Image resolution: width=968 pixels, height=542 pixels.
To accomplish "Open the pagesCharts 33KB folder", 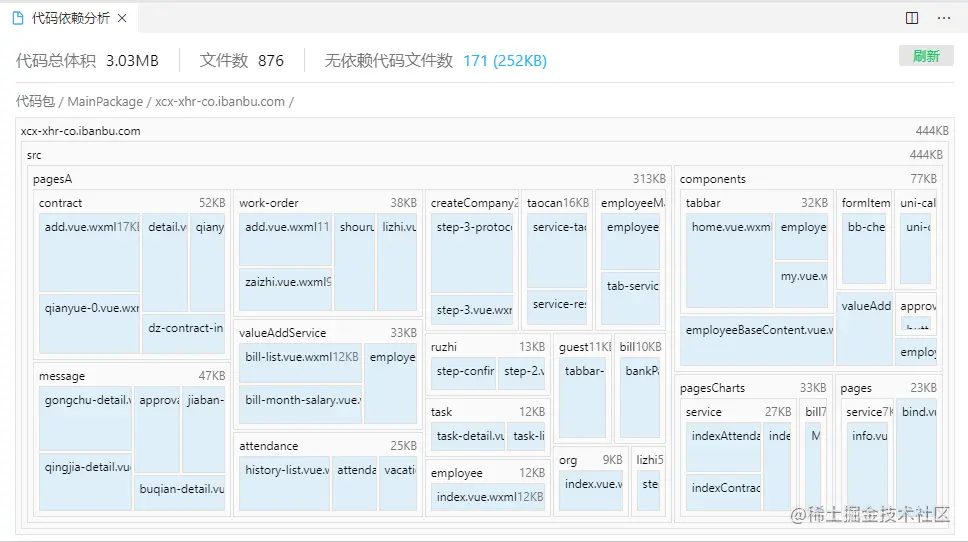I will pos(753,388).
